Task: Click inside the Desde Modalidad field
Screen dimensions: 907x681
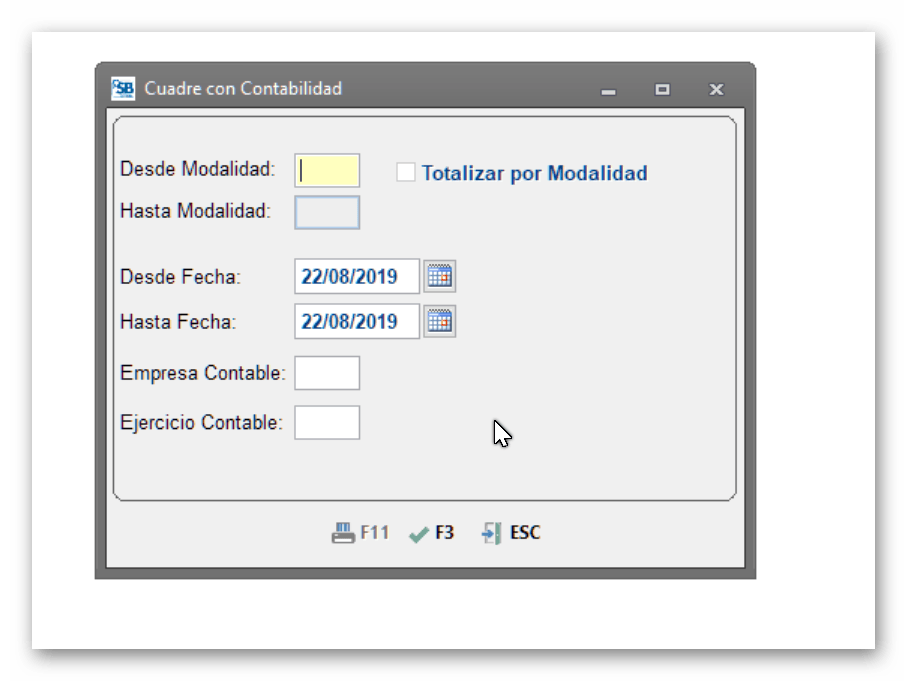Action: pyautogui.click(x=325, y=171)
